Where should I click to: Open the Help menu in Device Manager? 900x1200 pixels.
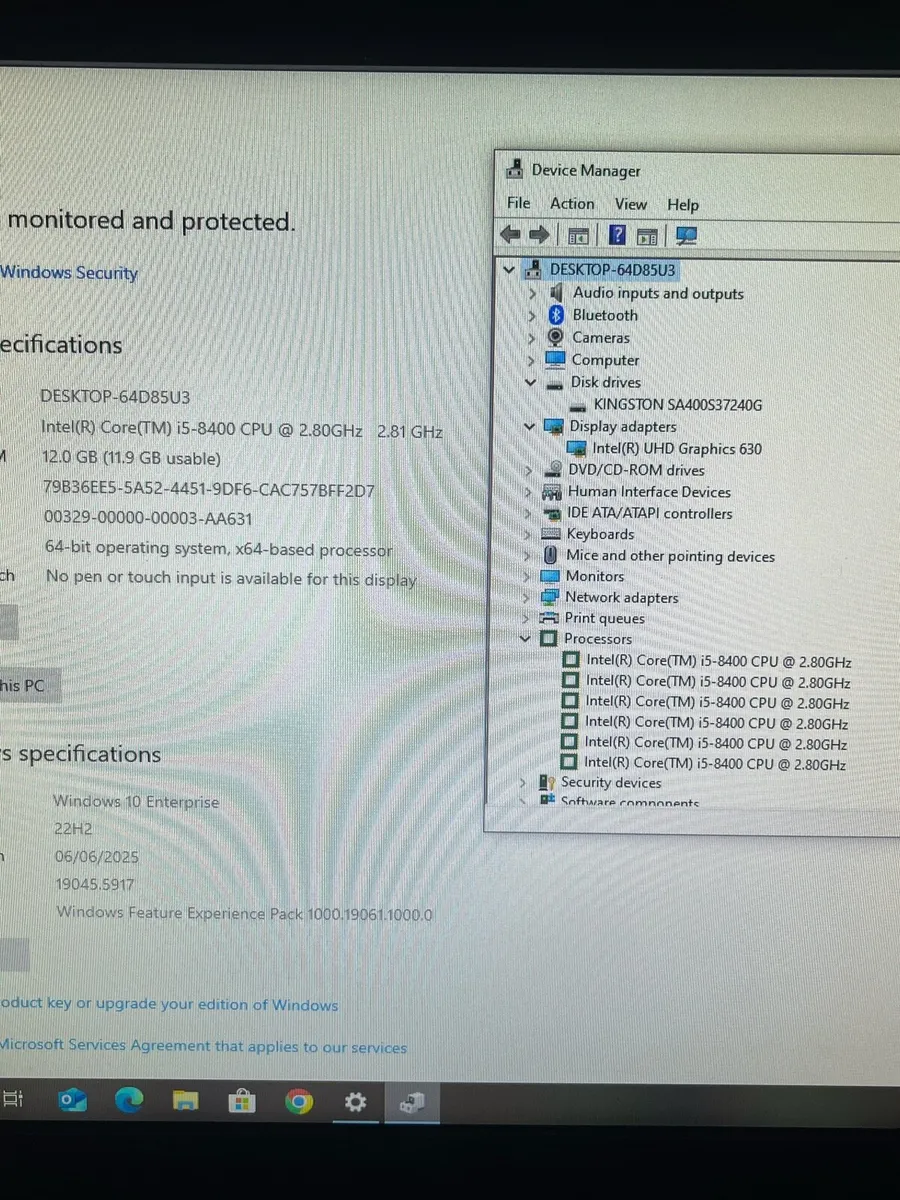683,205
